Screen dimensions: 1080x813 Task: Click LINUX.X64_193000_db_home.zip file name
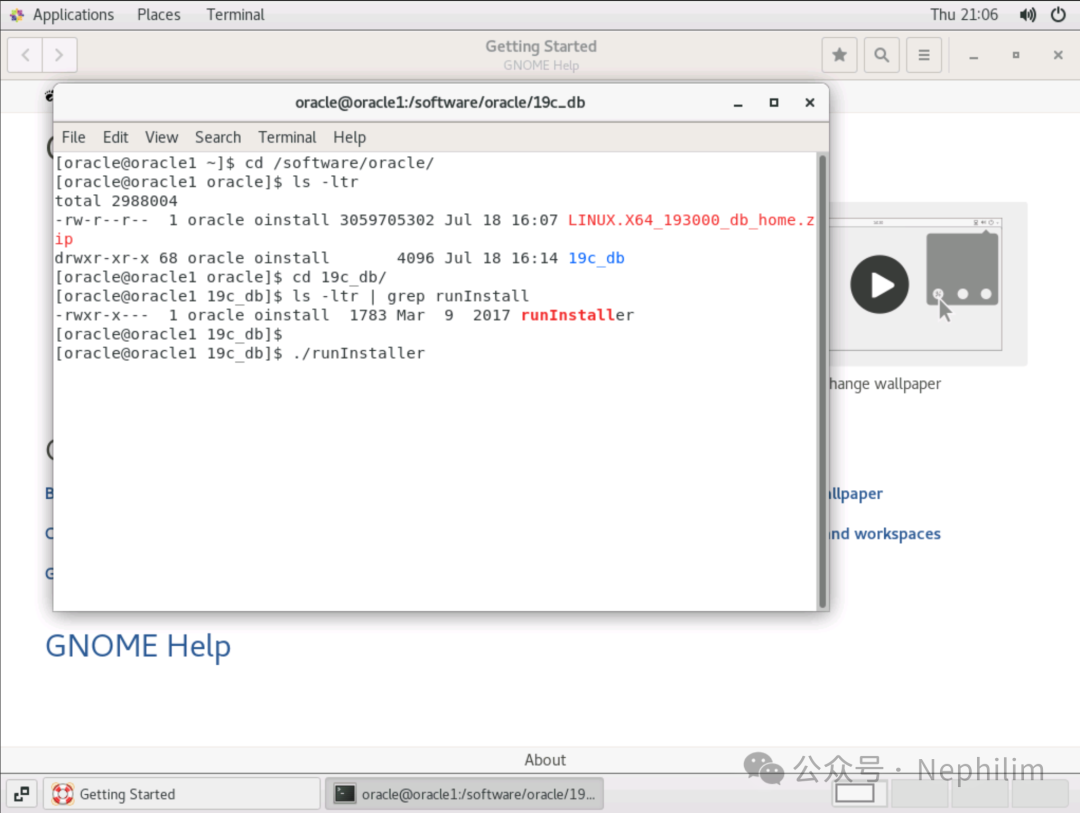[691, 220]
